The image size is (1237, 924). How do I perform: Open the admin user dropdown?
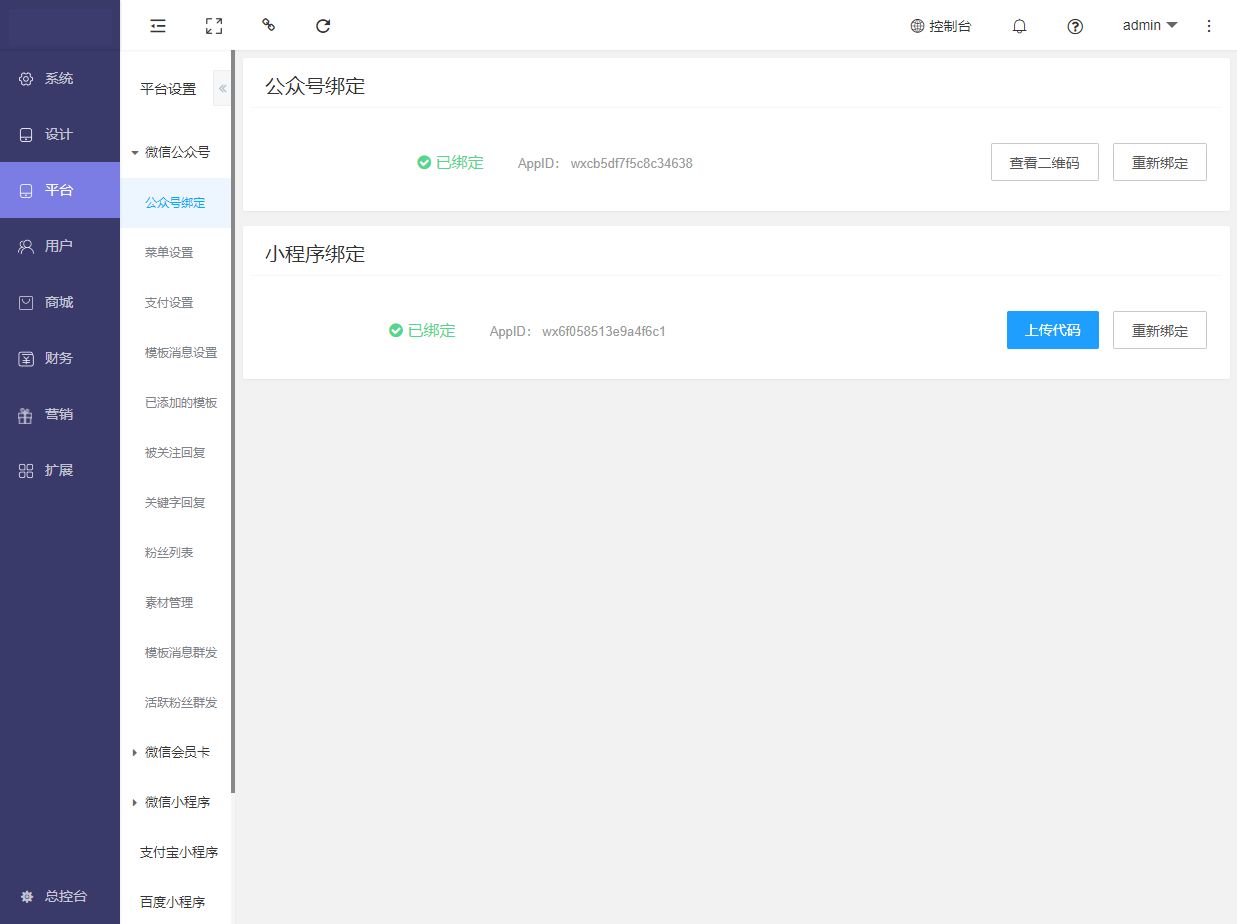click(1150, 26)
